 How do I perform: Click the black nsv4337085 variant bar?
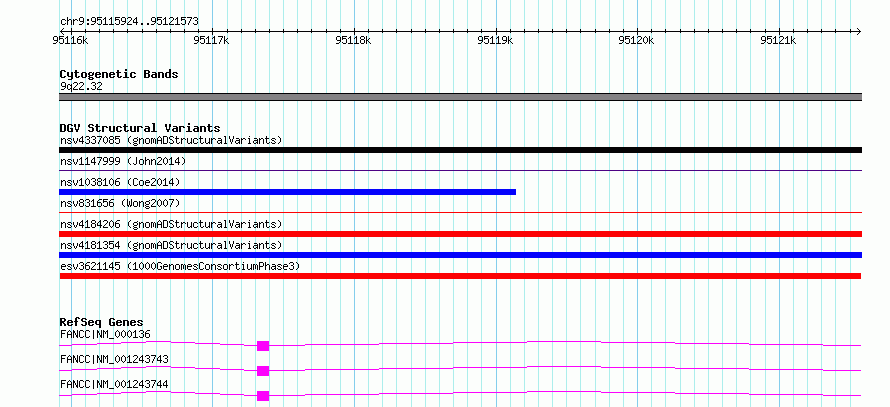pos(460,150)
